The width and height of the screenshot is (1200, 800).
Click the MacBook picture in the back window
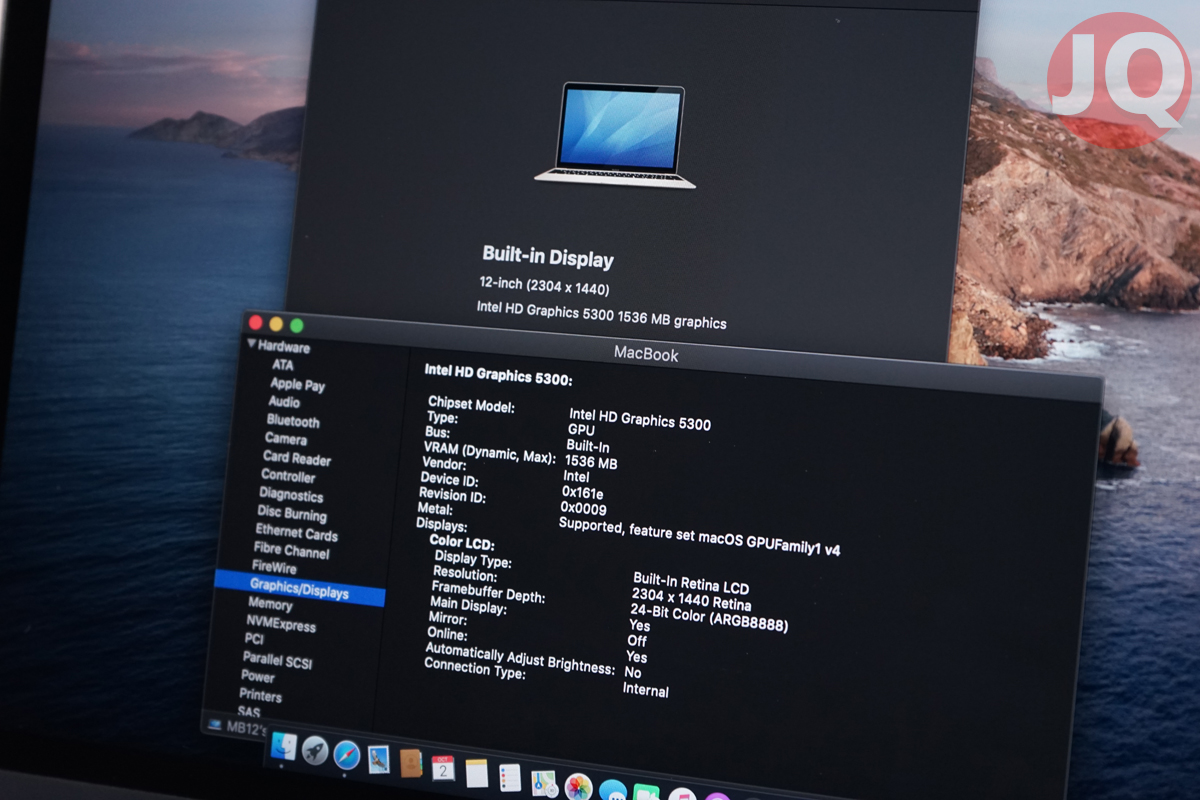(x=615, y=135)
